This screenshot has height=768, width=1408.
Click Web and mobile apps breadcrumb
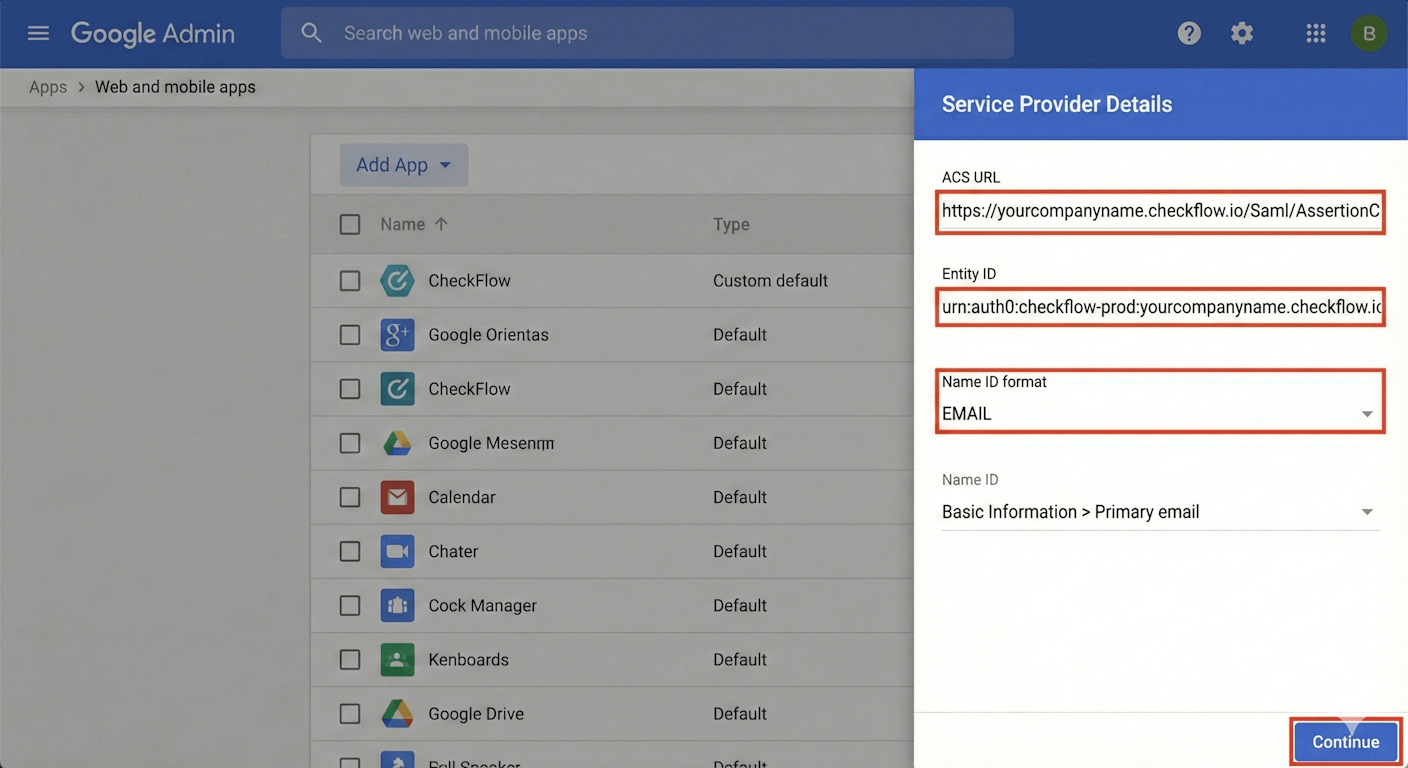[175, 87]
